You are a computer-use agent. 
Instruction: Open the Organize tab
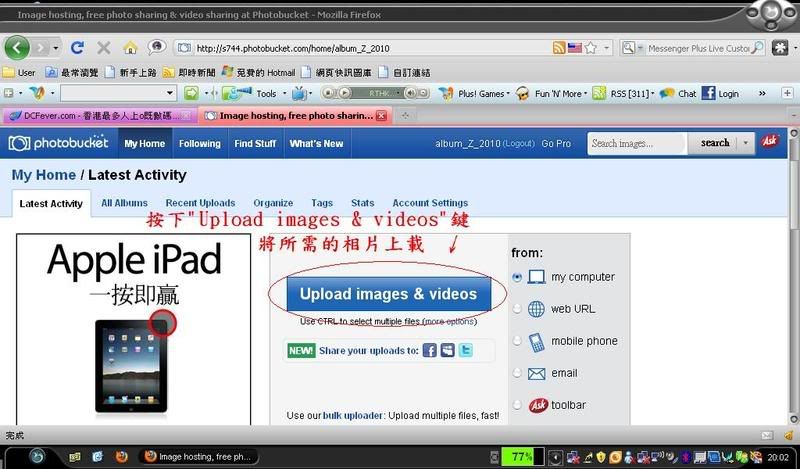pyautogui.click(x=273, y=203)
